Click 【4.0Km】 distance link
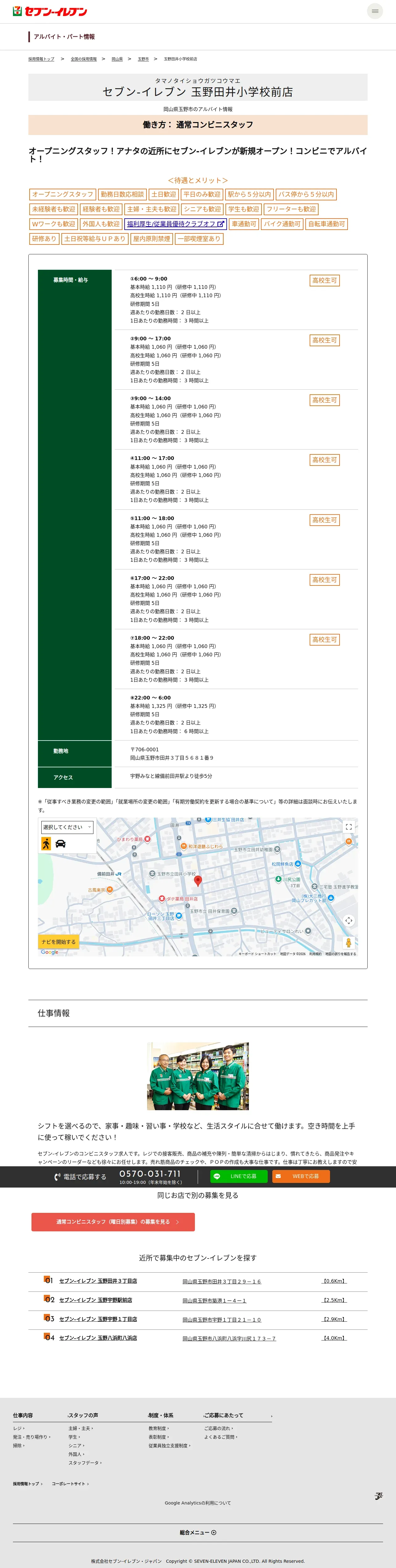Screen dimensions: 396x1568 pyautogui.click(x=334, y=1338)
